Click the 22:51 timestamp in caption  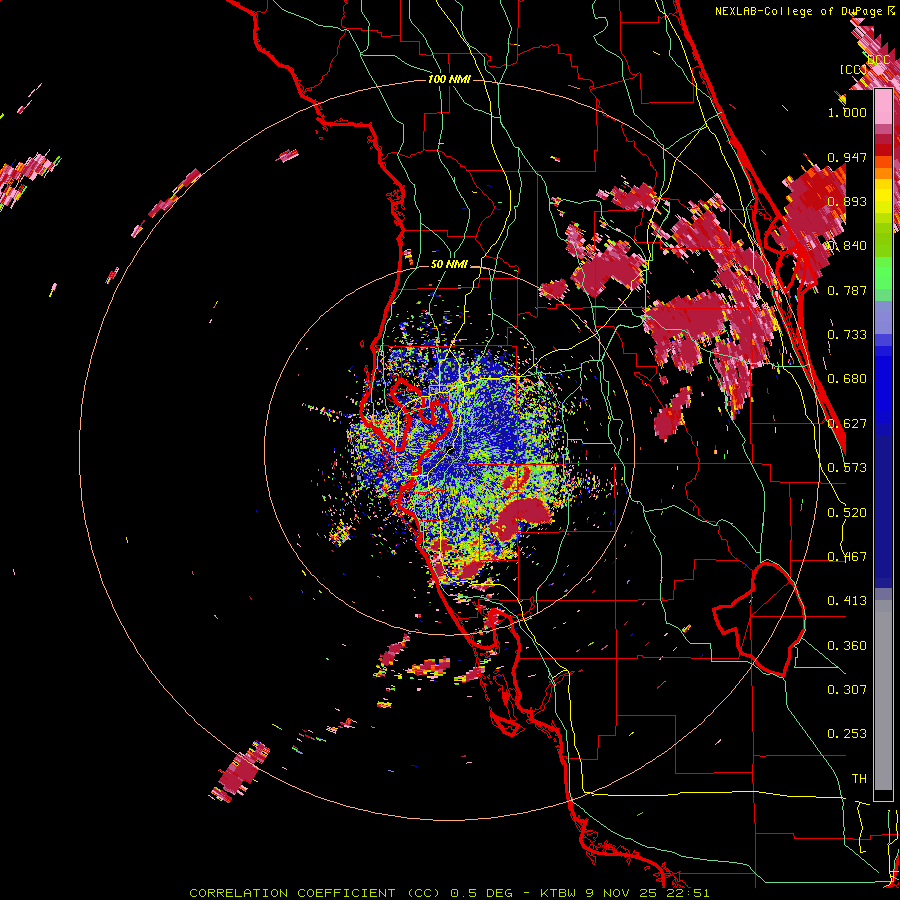tap(688, 893)
